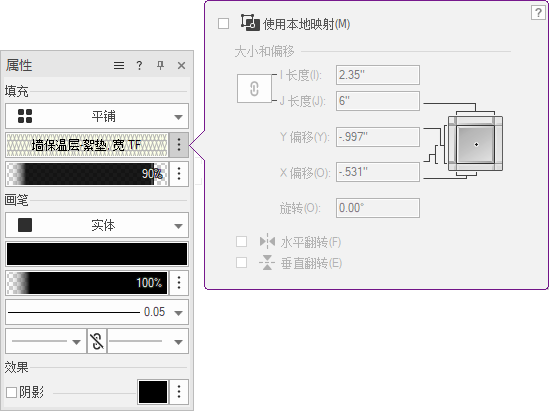This screenshot has height=411, width=549.
Task: Open the 实体 pen style dropdown
Action: [97, 225]
